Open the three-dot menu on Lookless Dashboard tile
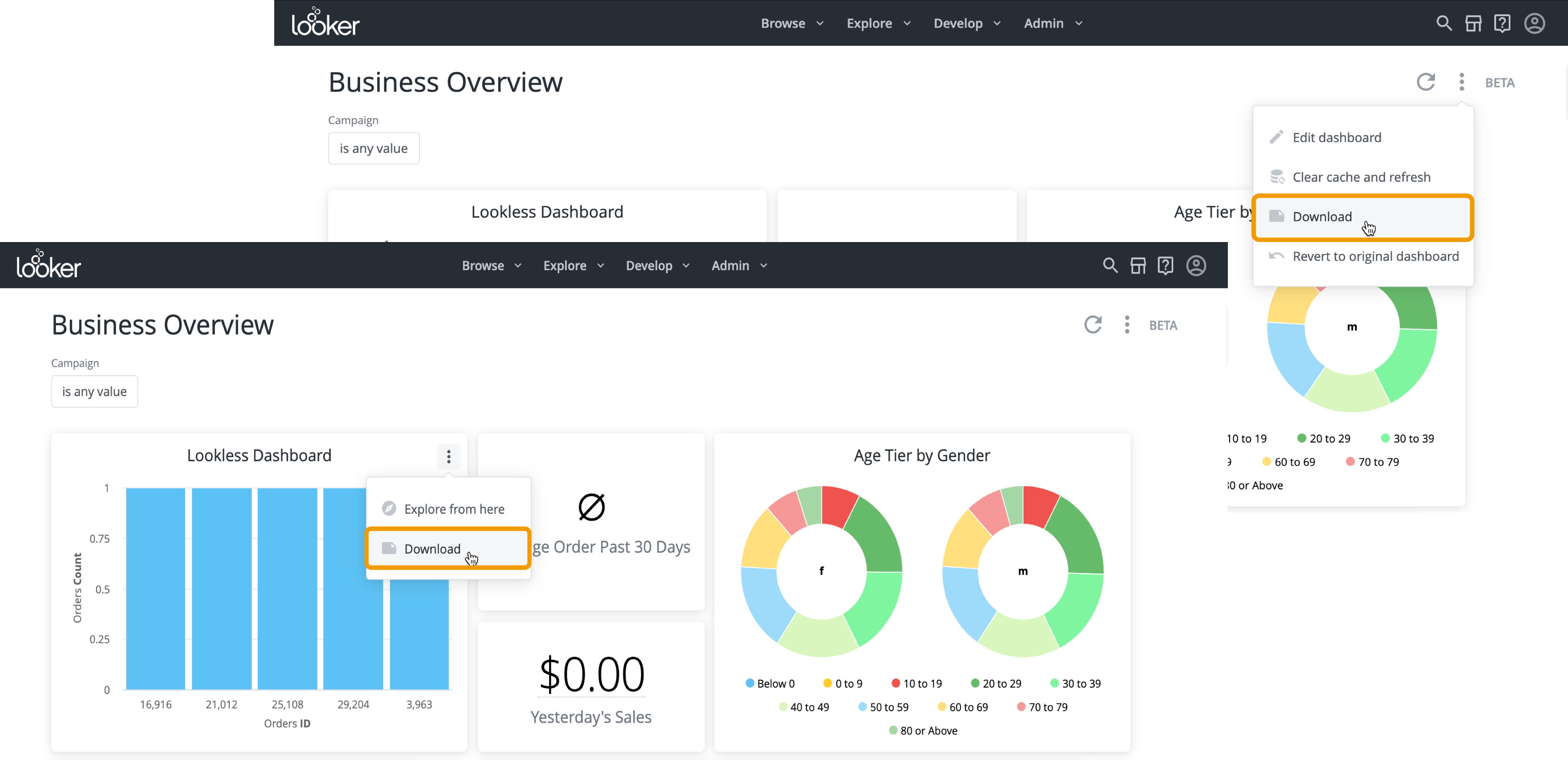1568x760 pixels. [449, 456]
